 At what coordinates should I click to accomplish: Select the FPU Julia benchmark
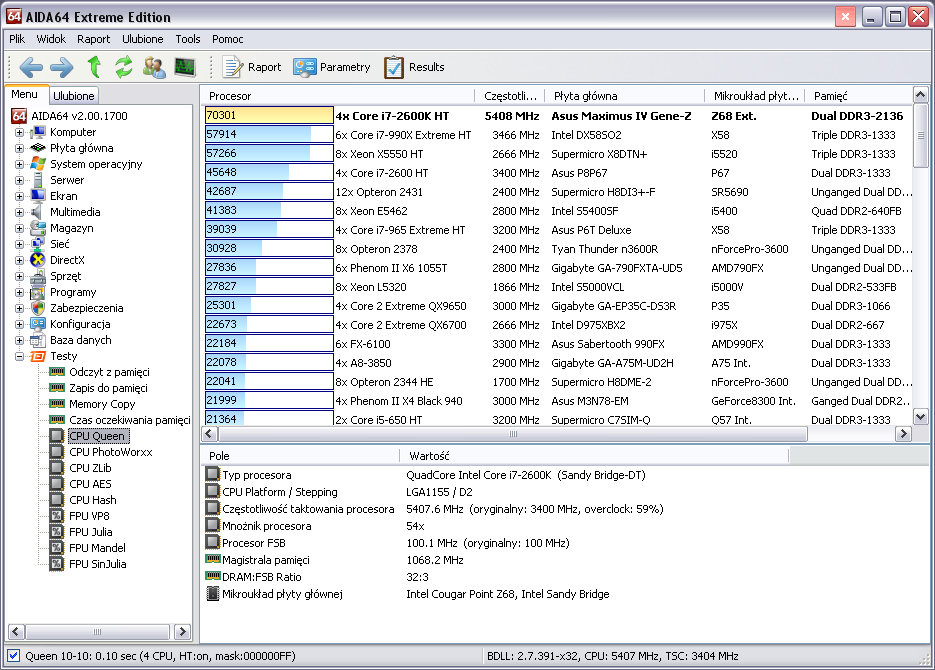[x=91, y=532]
